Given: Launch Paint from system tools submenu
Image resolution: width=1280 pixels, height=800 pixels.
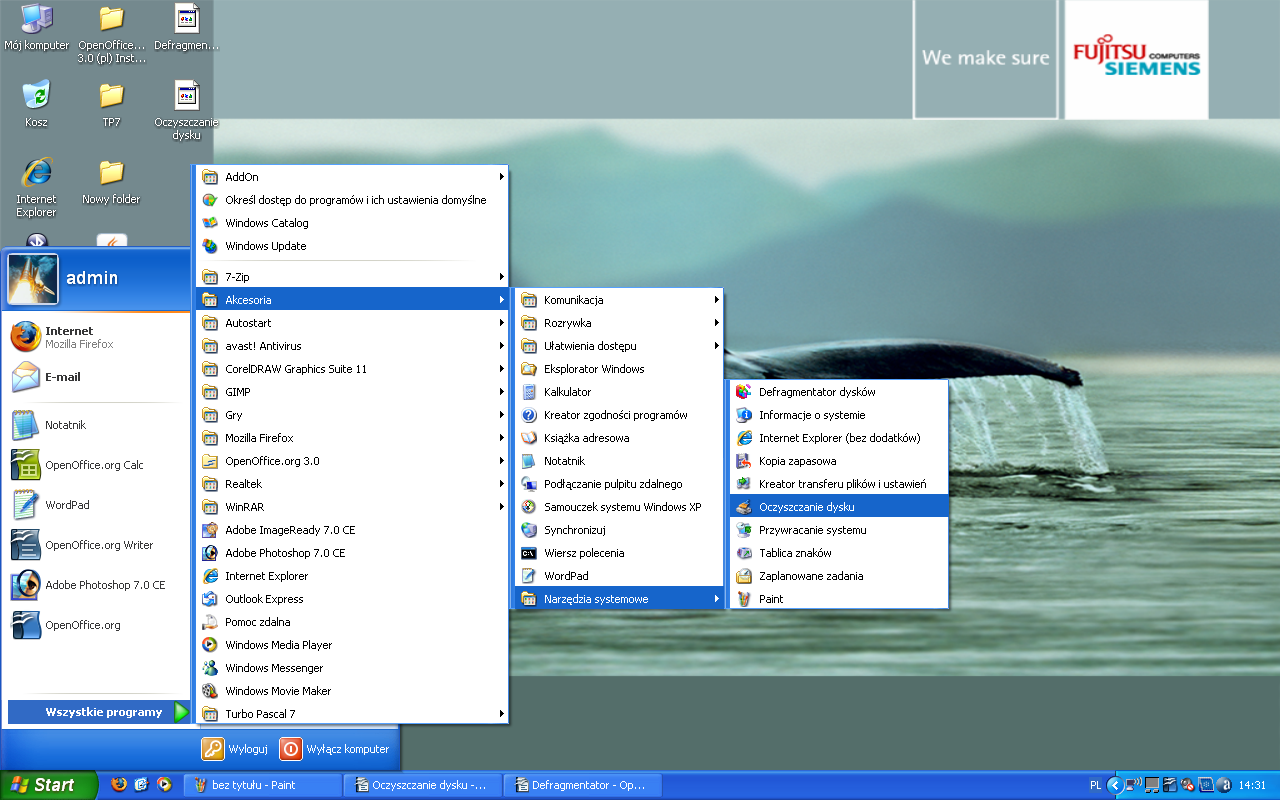Looking at the screenshot, I should (x=838, y=599).
